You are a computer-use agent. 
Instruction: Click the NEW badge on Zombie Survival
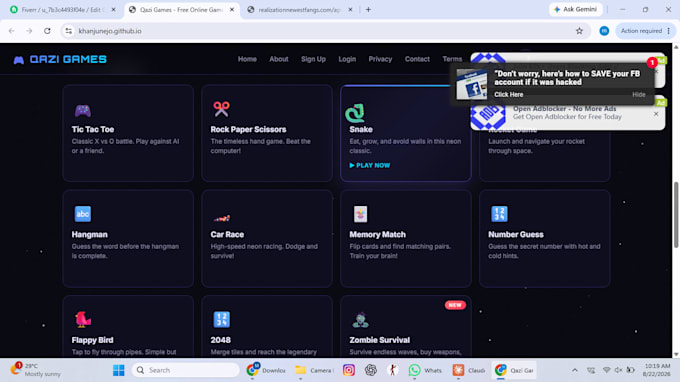[455, 305]
